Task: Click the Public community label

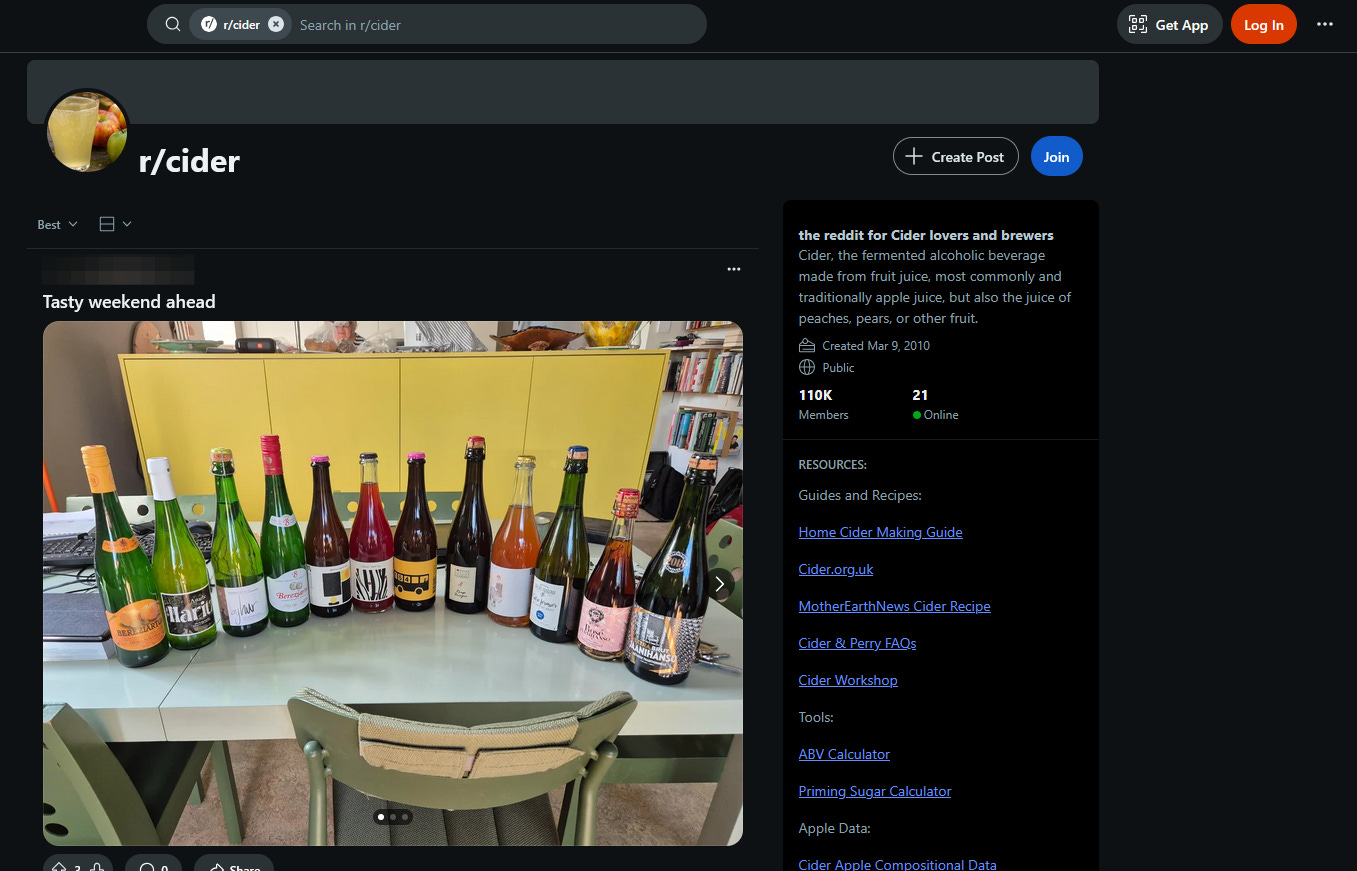Action: (838, 367)
